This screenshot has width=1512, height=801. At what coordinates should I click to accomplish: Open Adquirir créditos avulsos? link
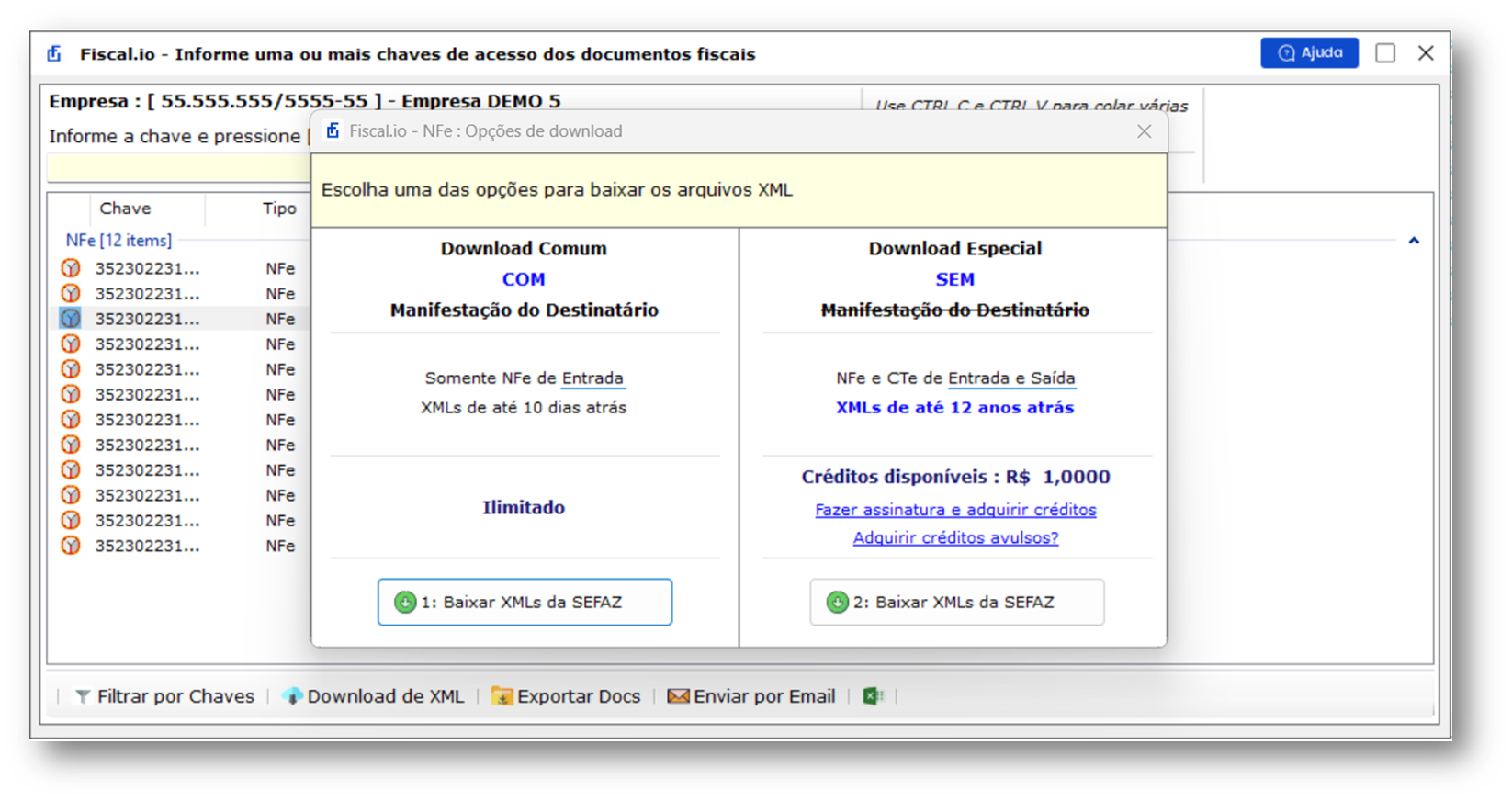955,538
